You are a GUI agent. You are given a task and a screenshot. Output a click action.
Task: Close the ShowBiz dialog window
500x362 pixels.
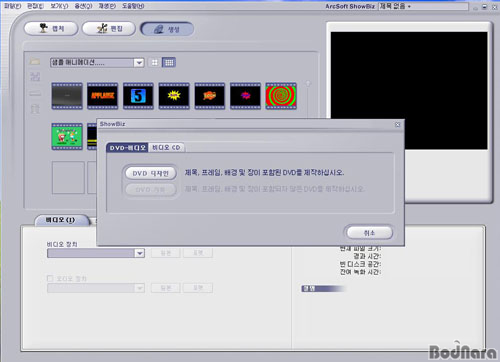pyautogui.click(x=397, y=124)
